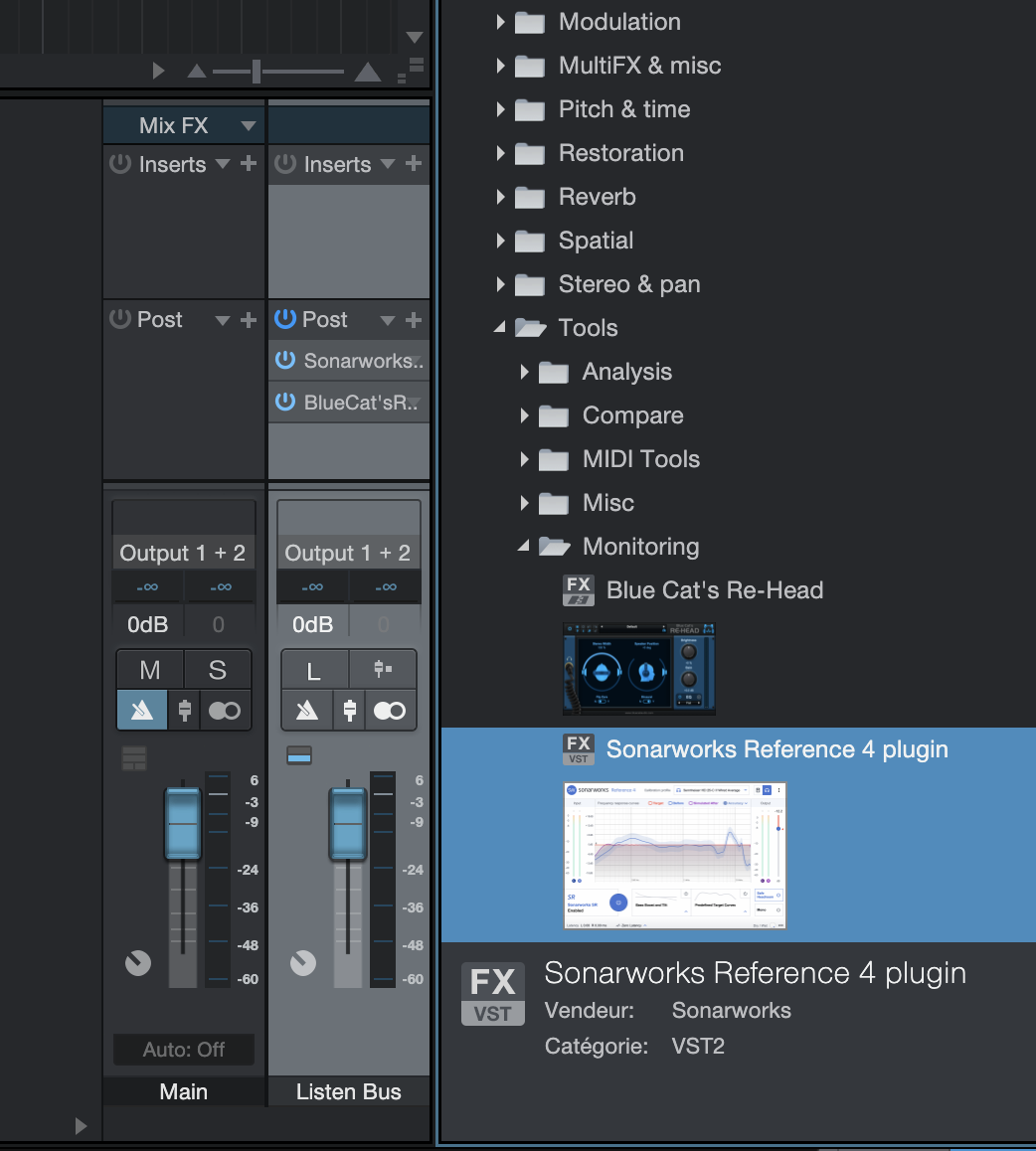1036x1151 pixels.
Task: Open Post dropdown arrow on Main
Action: (223, 320)
